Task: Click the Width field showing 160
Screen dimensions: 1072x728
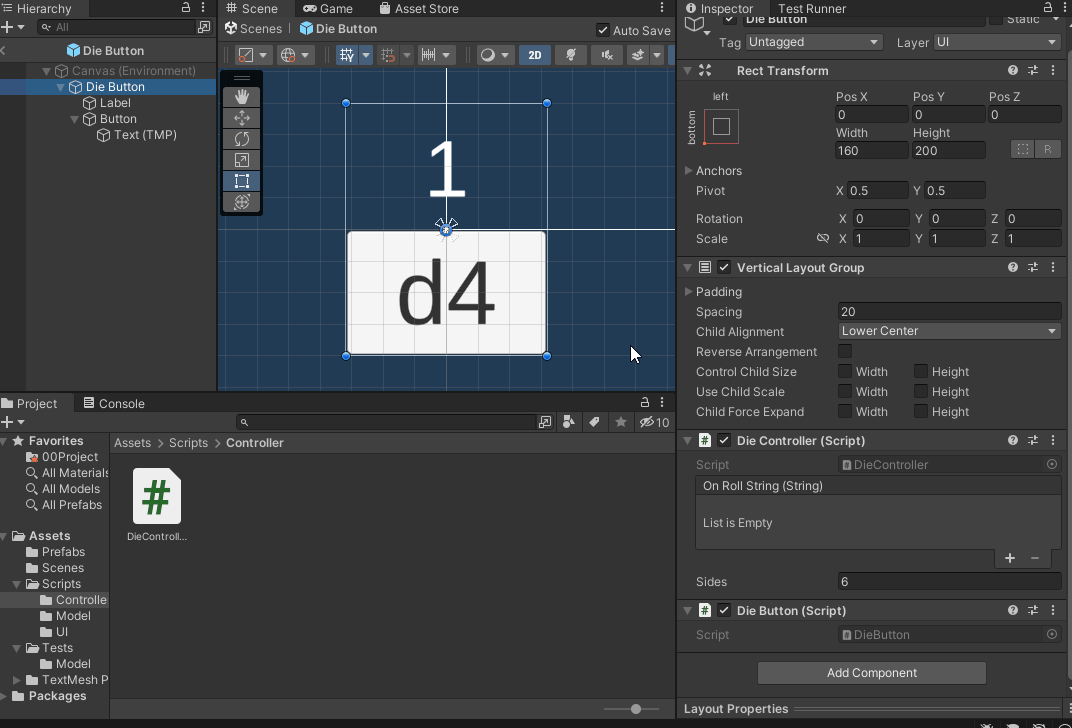Action: (x=872, y=150)
